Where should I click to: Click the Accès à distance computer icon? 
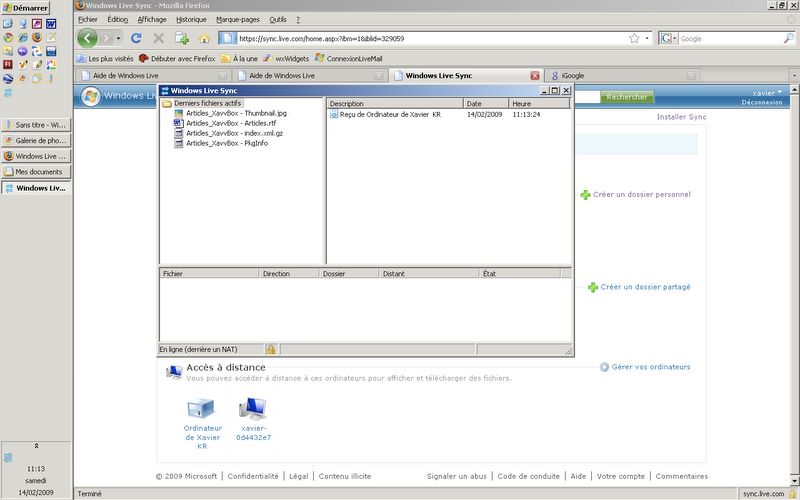pos(174,372)
